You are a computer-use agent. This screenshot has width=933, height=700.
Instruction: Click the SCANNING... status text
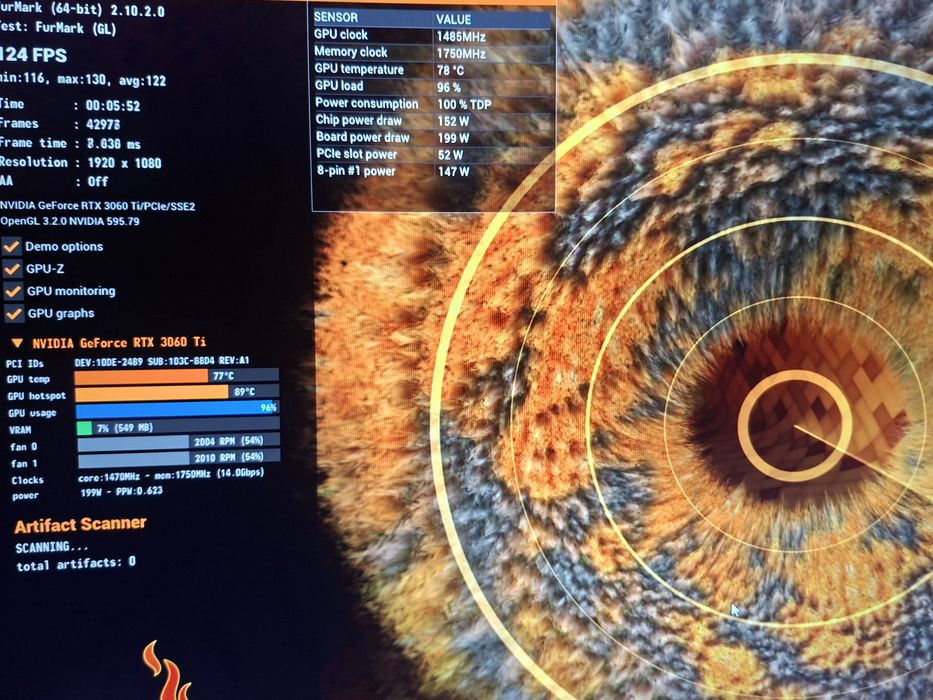[x=52, y=547]
